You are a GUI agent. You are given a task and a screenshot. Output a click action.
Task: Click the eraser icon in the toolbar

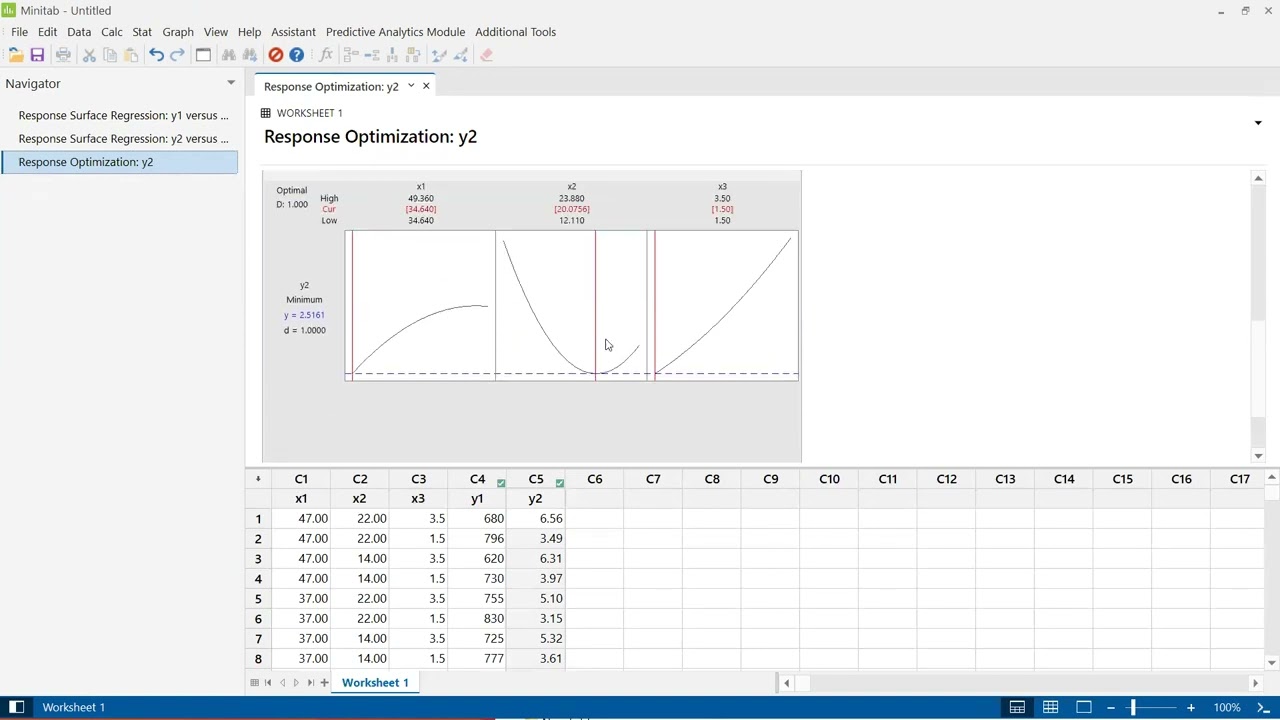pos(486,55)
